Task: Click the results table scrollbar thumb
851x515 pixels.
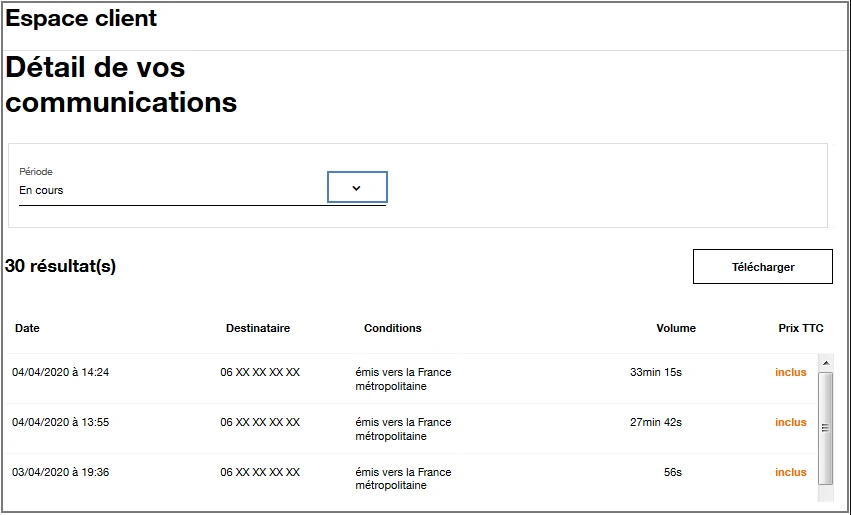Action: pyautogui.click(x=825, y=428)
